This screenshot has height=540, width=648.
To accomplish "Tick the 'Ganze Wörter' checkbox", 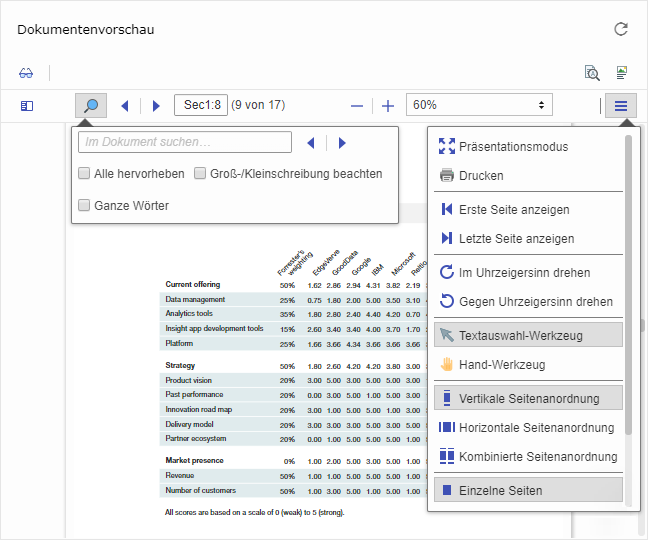I will point(85,205).
